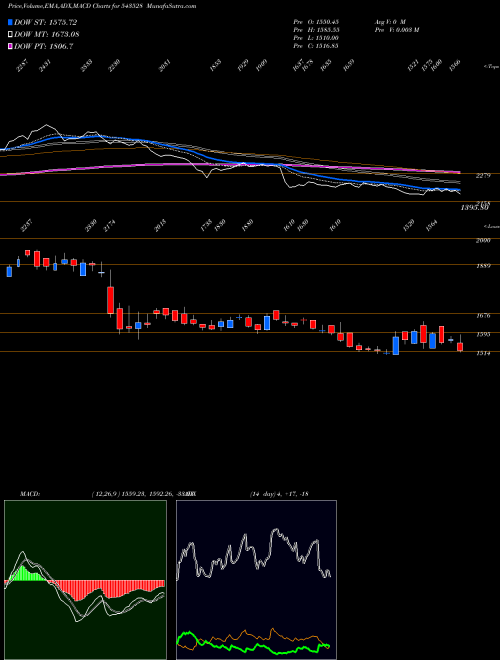500x660 pixels.
Task: Click the 1395.50 price label
Action: 474,208
